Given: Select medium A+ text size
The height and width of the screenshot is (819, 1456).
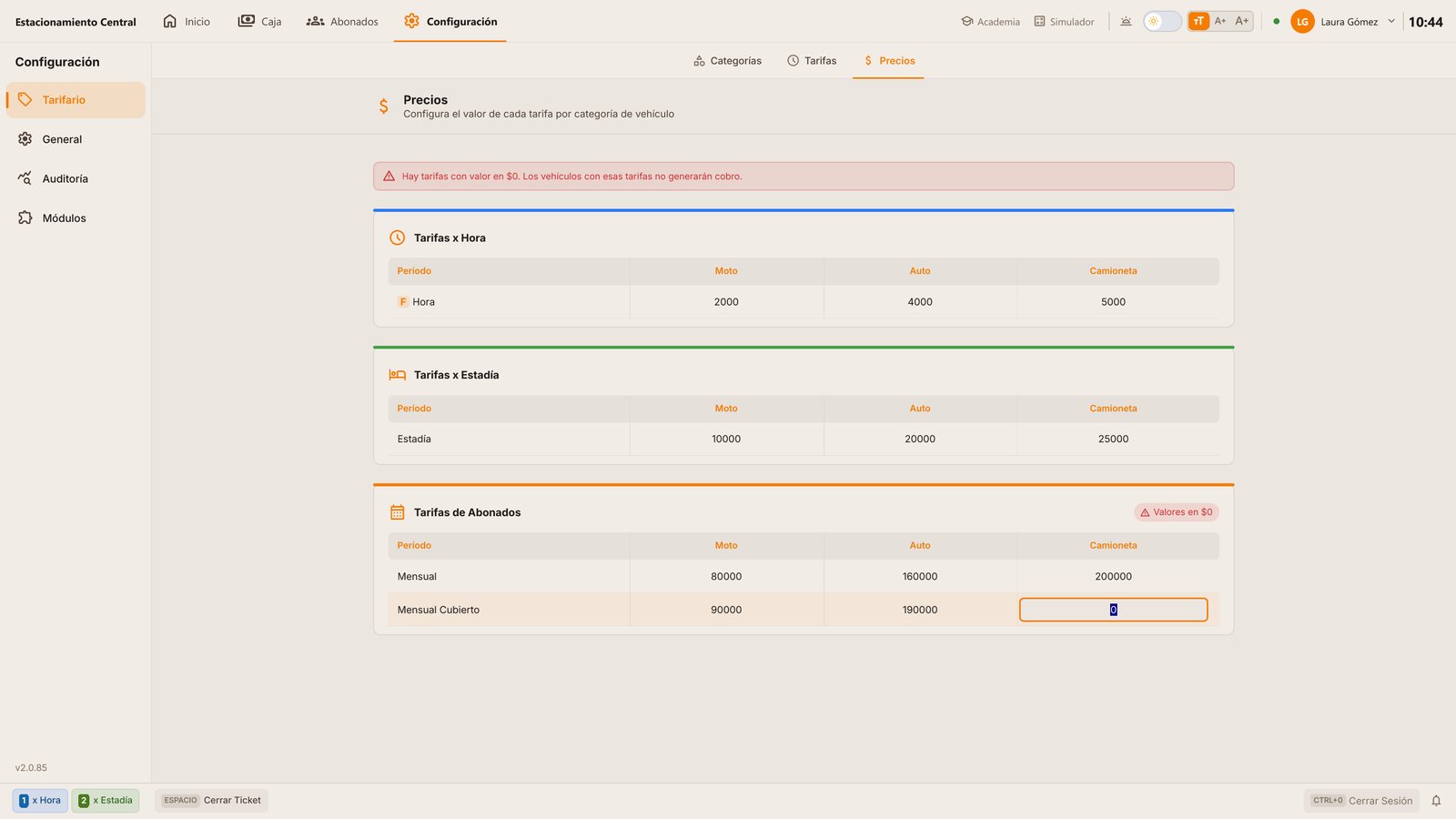Looking at the screenshot, I should pyautogui.click(x=1220, y=21).
